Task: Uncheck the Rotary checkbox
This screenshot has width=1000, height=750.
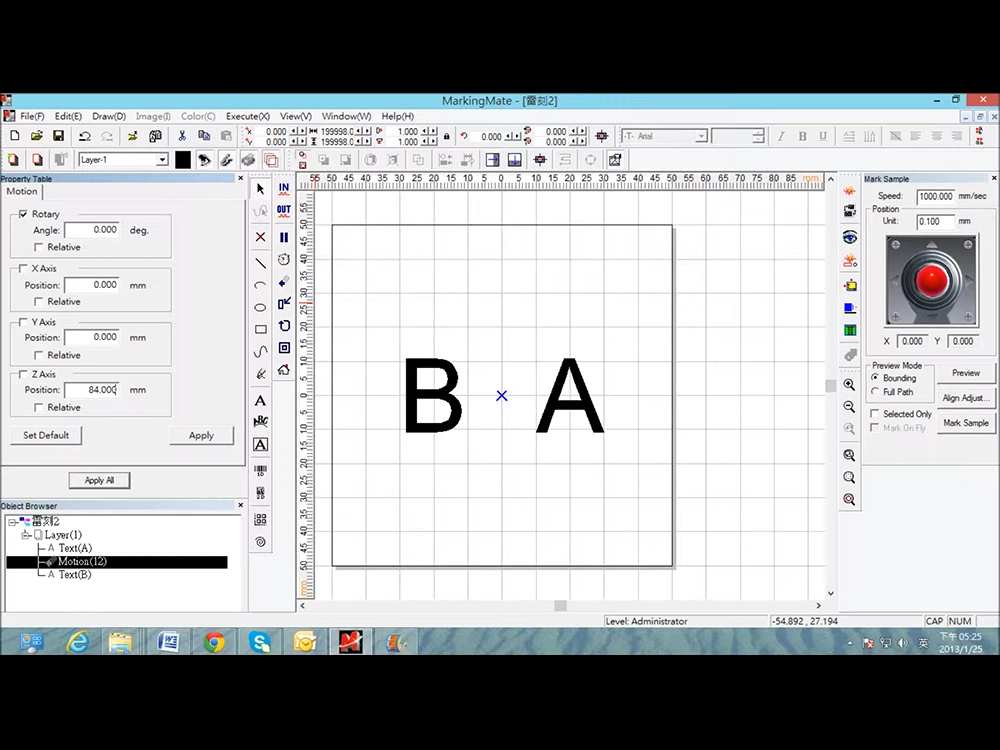Action: tap(23, 214)
